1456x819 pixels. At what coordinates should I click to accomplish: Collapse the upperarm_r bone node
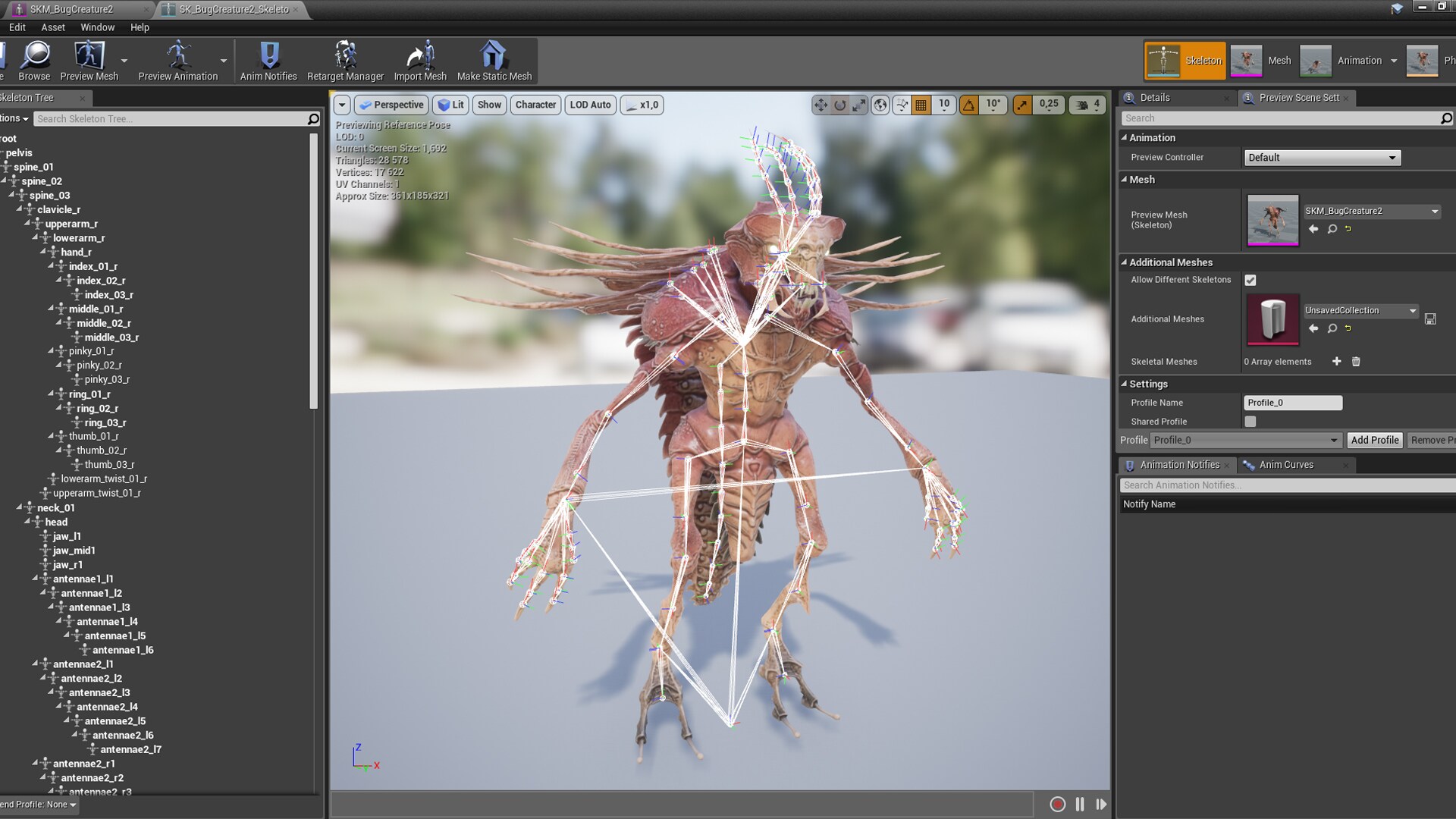pos(27,224)
